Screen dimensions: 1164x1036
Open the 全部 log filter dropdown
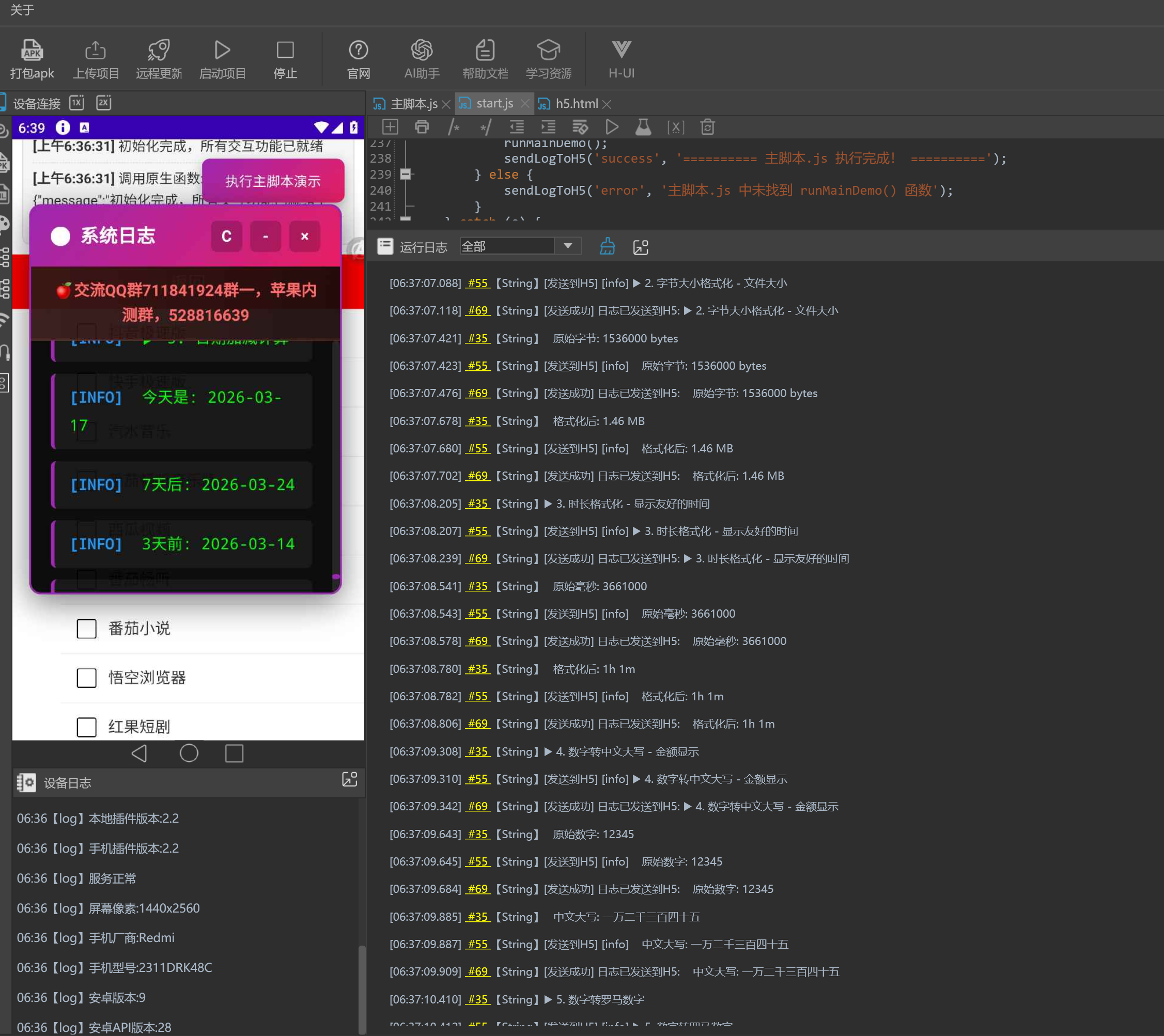567,246
